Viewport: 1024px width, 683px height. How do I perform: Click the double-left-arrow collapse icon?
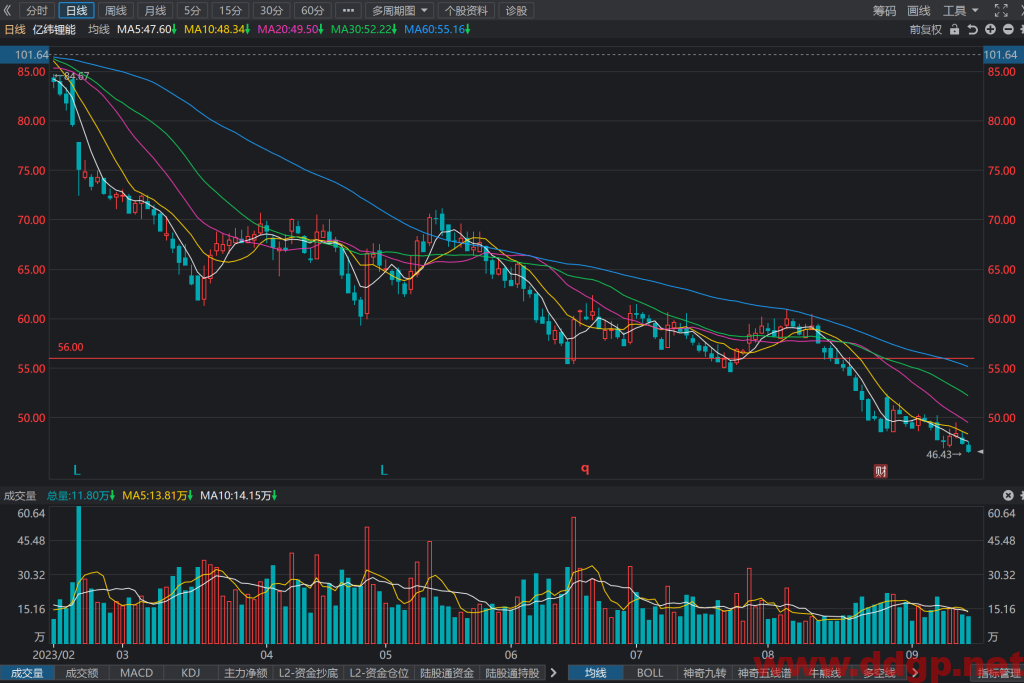(7, 10)
